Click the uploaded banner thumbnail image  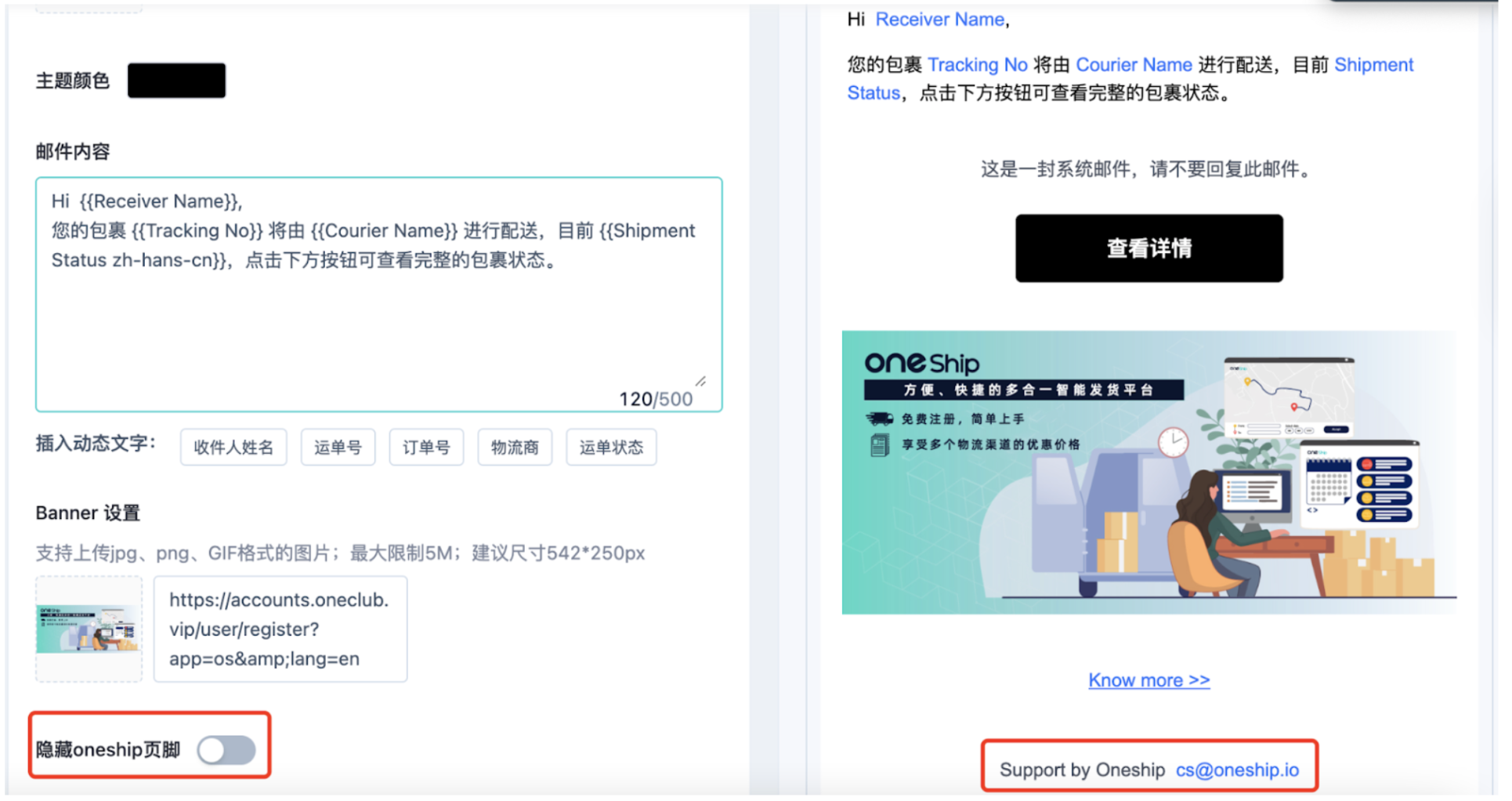(x=89, y=629)
